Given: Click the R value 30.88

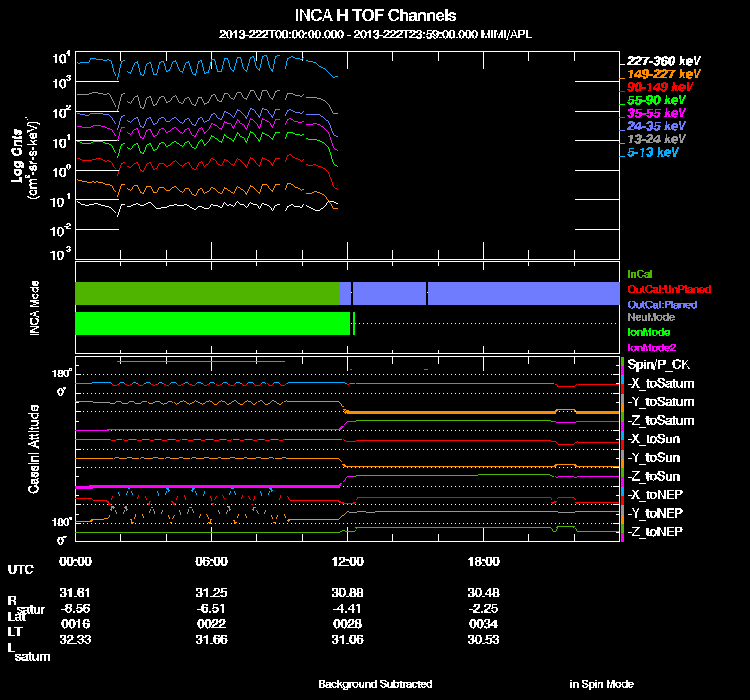Looking at the screenshot, I should [x=347, y=592].
